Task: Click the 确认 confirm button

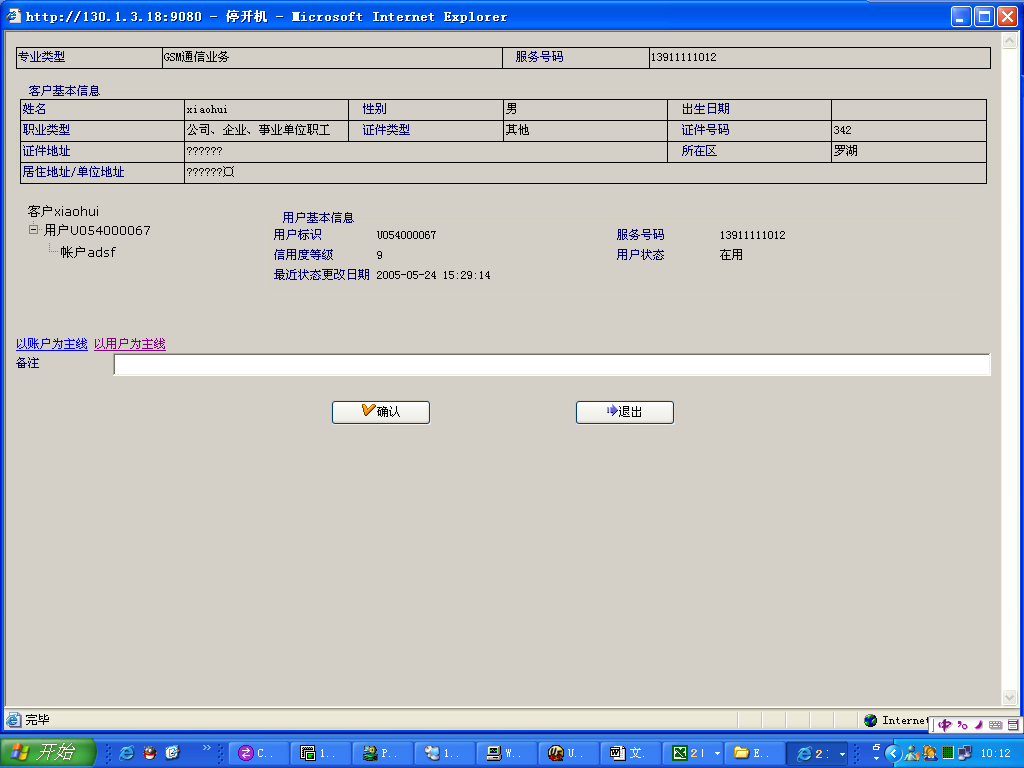Action: (x=380, y=412)
